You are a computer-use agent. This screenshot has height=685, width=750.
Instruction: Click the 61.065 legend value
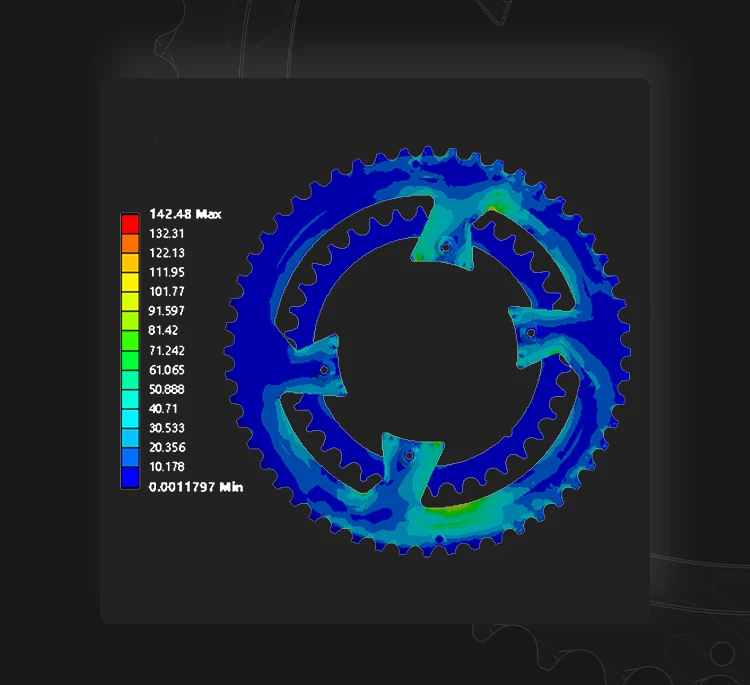(166, 370)
